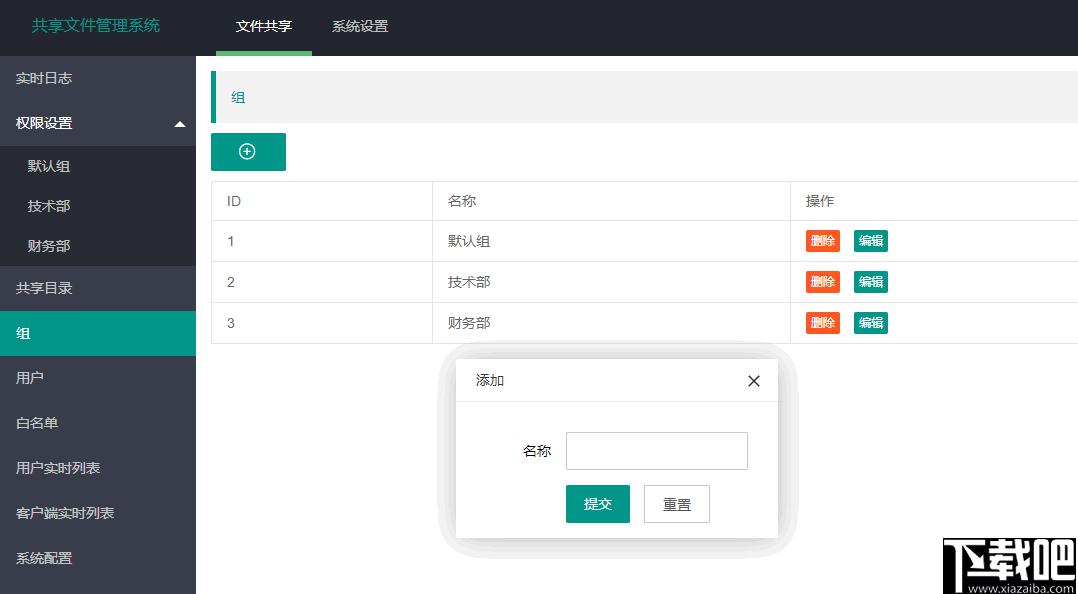This screenshot has height=594, width=1078.
Task: Select 财务部 under 权限设置
Action: coord(98,245)
